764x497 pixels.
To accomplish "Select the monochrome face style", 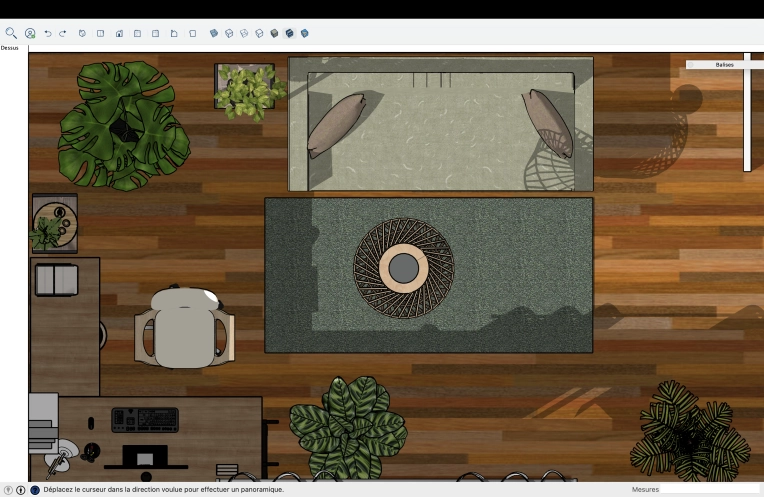I will tap(305, 33).
